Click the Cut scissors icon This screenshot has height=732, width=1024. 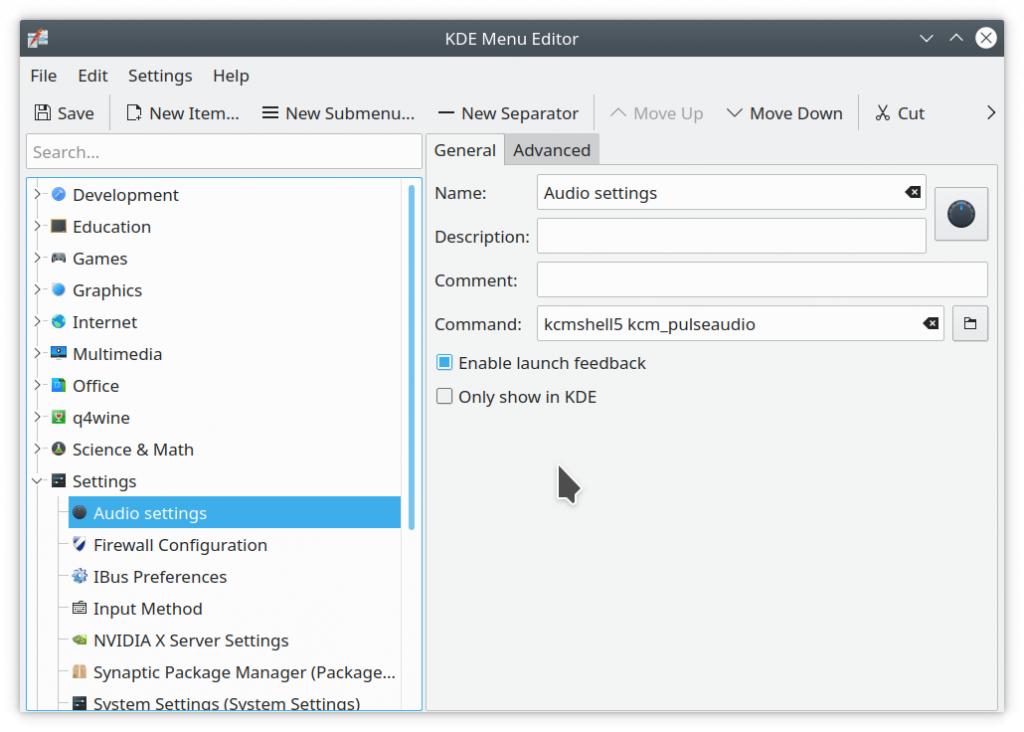882,113
